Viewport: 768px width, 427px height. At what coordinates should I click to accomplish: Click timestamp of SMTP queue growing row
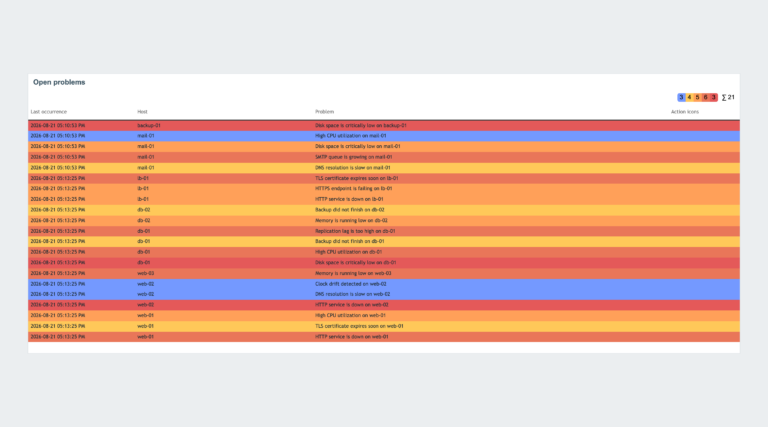[x=58, y=157]
